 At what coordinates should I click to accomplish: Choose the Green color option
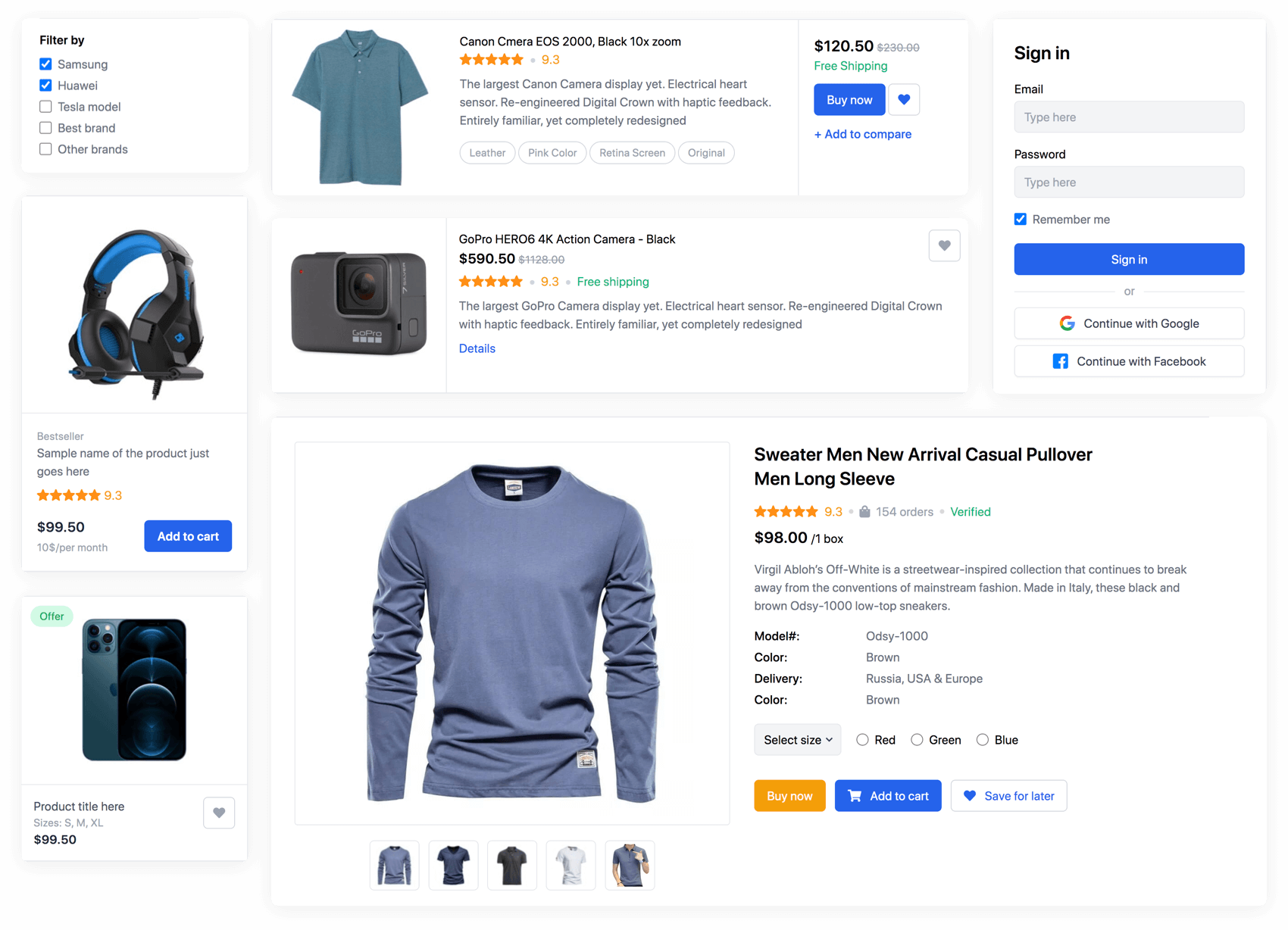click(917, 740)
